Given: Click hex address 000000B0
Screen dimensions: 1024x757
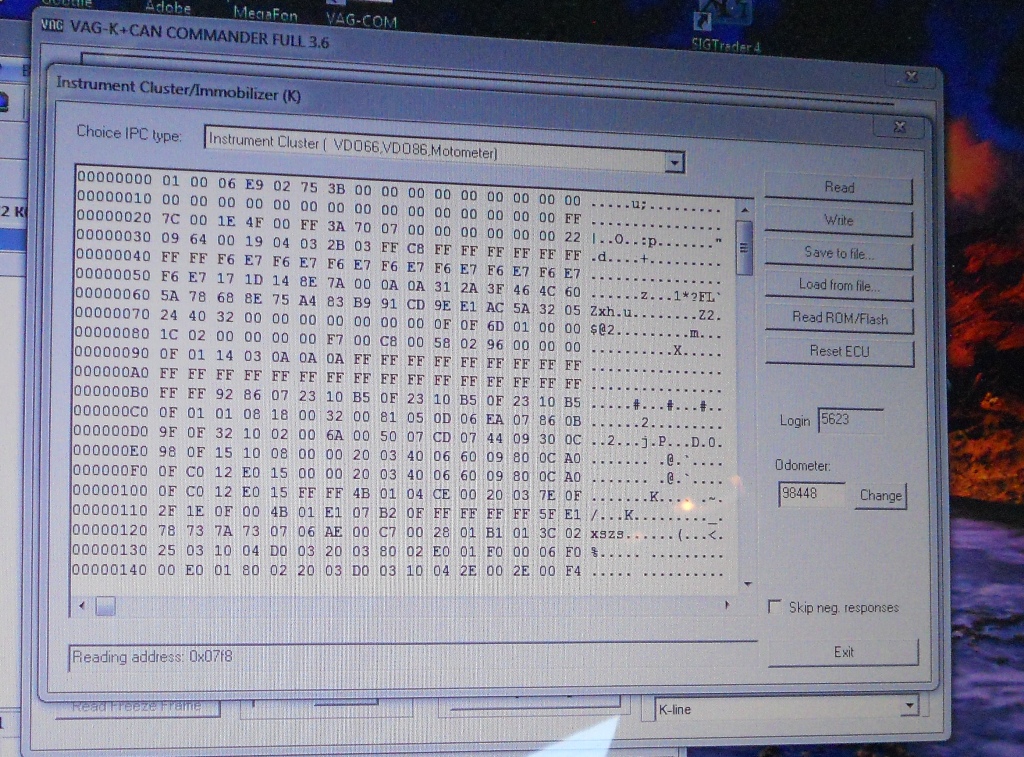Looking at the screenshot, I should point(111,392).
